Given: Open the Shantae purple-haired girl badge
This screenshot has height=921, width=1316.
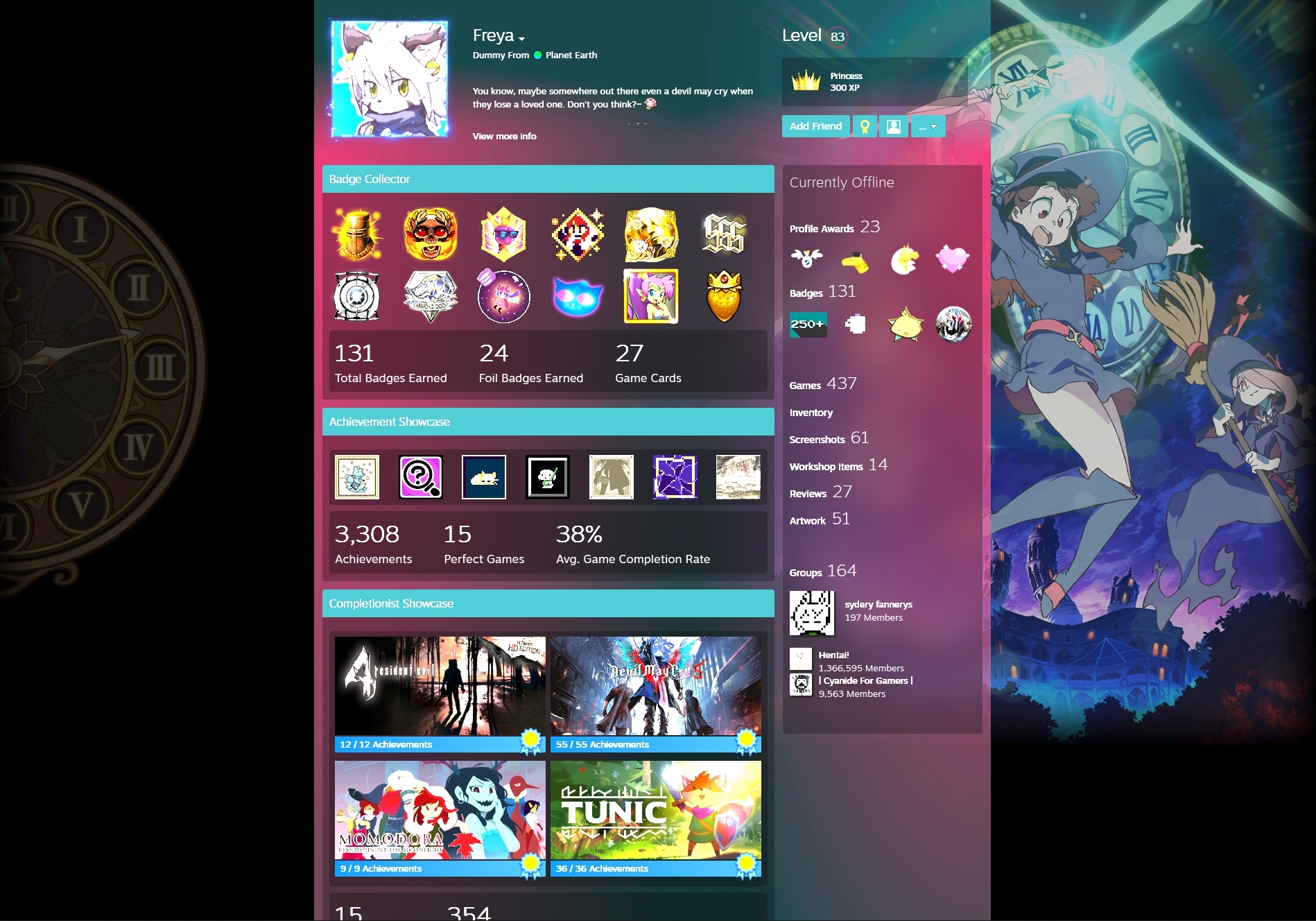Looking at the screenshot, I should point(651,296).
